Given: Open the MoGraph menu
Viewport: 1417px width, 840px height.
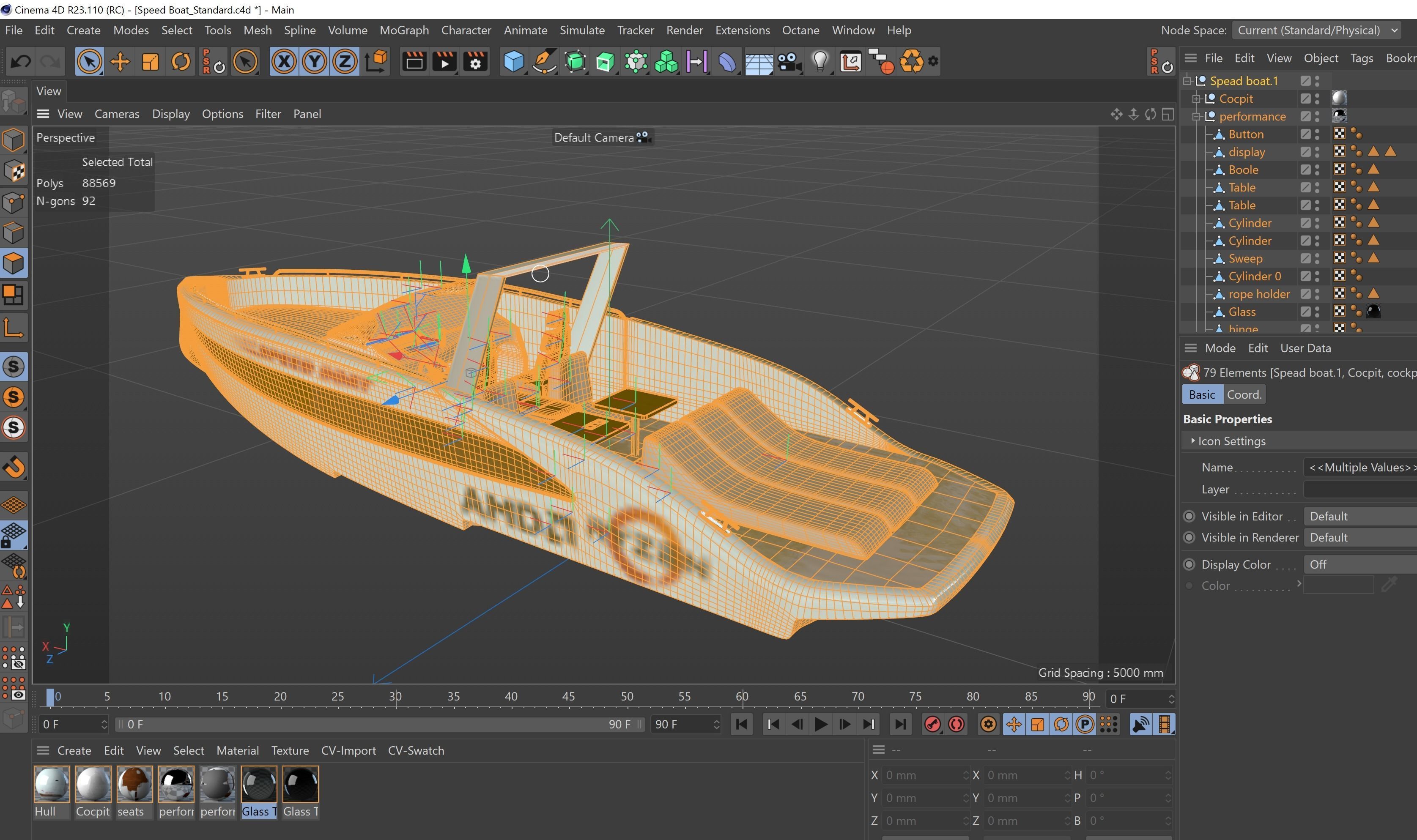Looking at the screenshot, I should [x=404, y=30].
